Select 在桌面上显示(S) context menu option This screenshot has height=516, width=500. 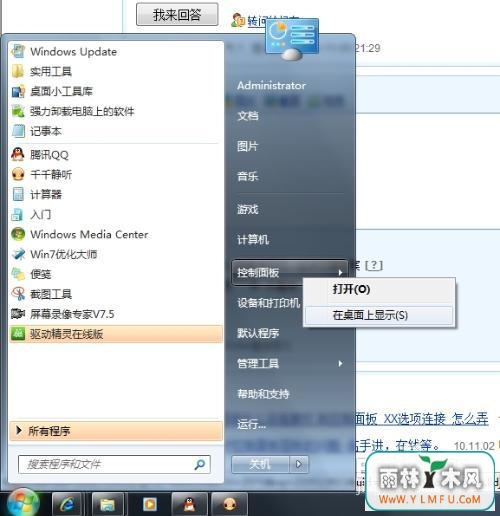(x=379, y=315)
